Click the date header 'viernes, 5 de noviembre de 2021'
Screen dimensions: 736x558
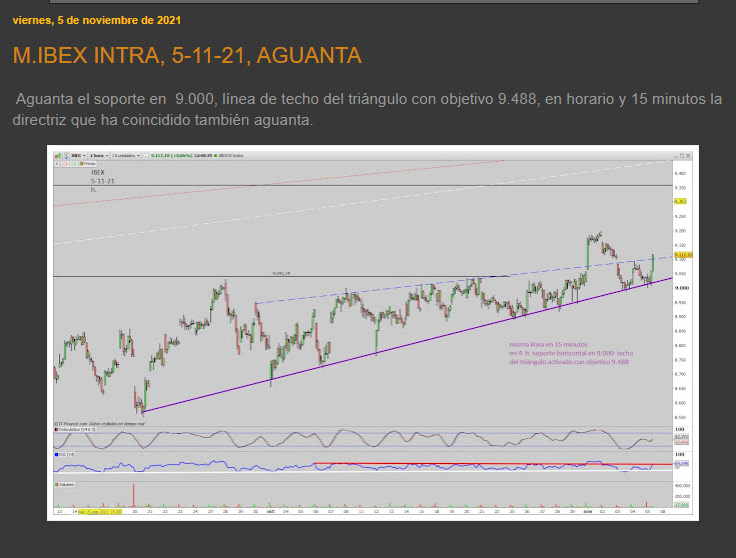coord(97,20)
